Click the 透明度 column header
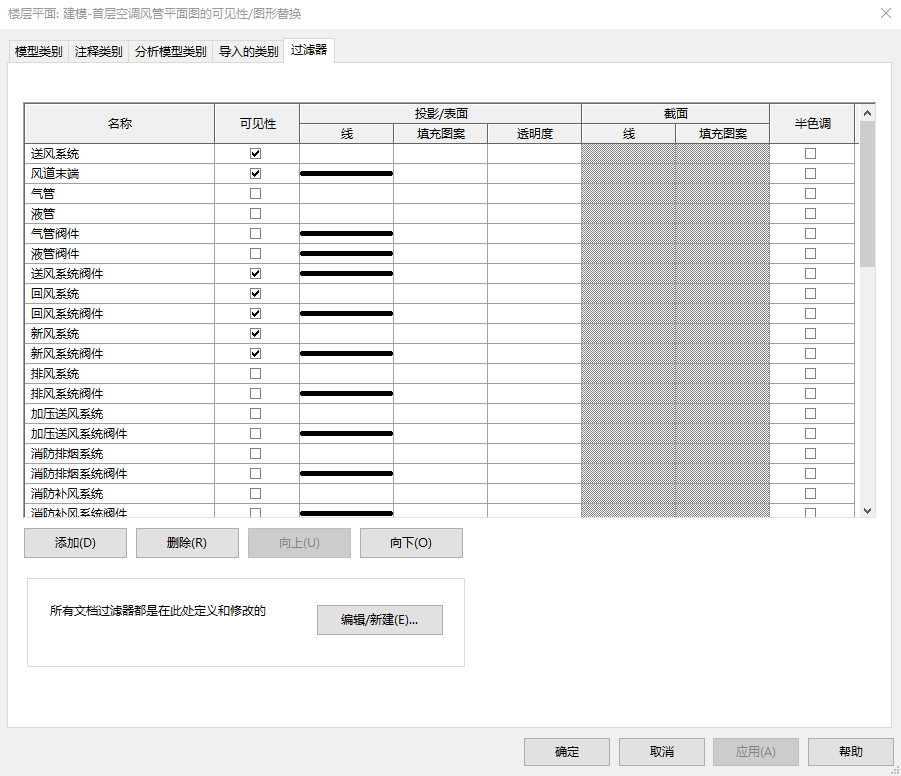Image resolution: width=901 pixels, height=776 pixels. 534,134
